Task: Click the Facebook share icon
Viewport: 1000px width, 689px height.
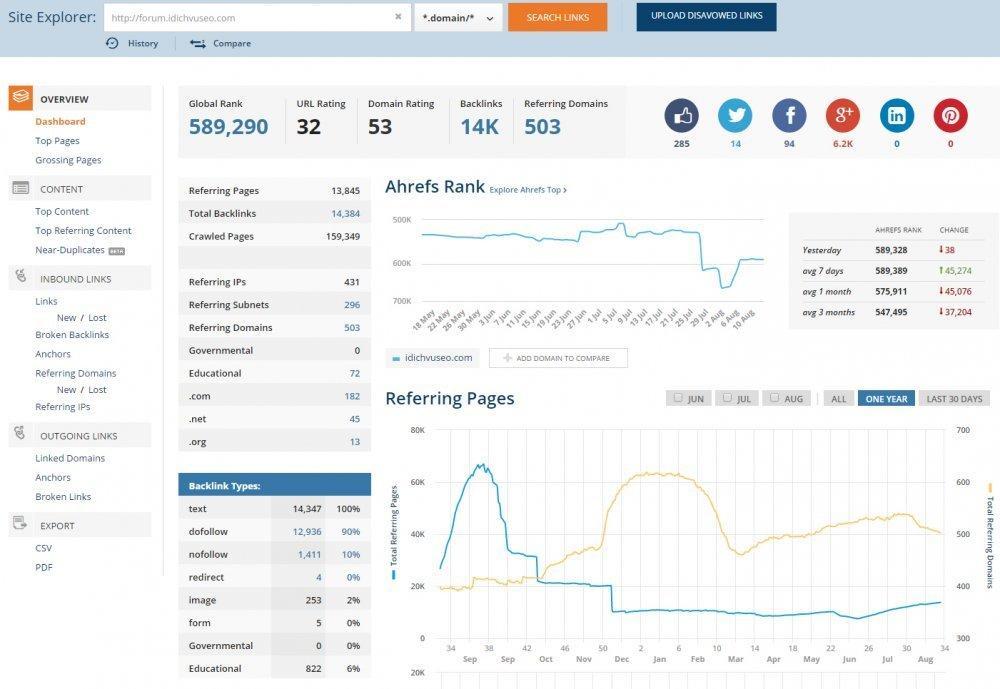Action: (789, 116)
